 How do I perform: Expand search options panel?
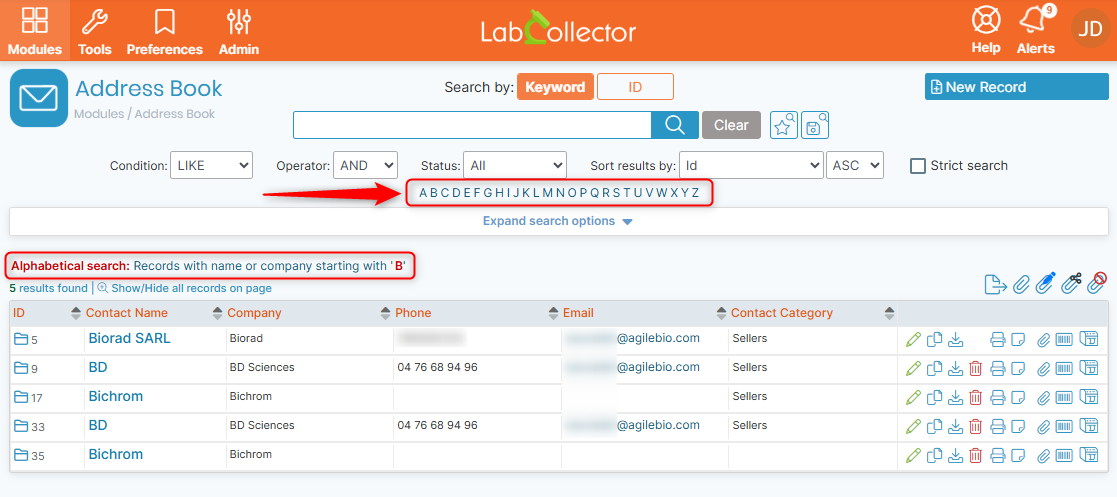[558, 221]
